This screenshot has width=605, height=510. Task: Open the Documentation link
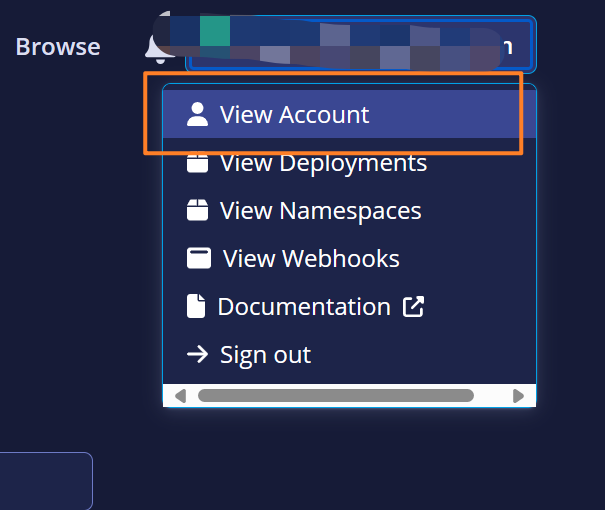(x=304, y=307)
